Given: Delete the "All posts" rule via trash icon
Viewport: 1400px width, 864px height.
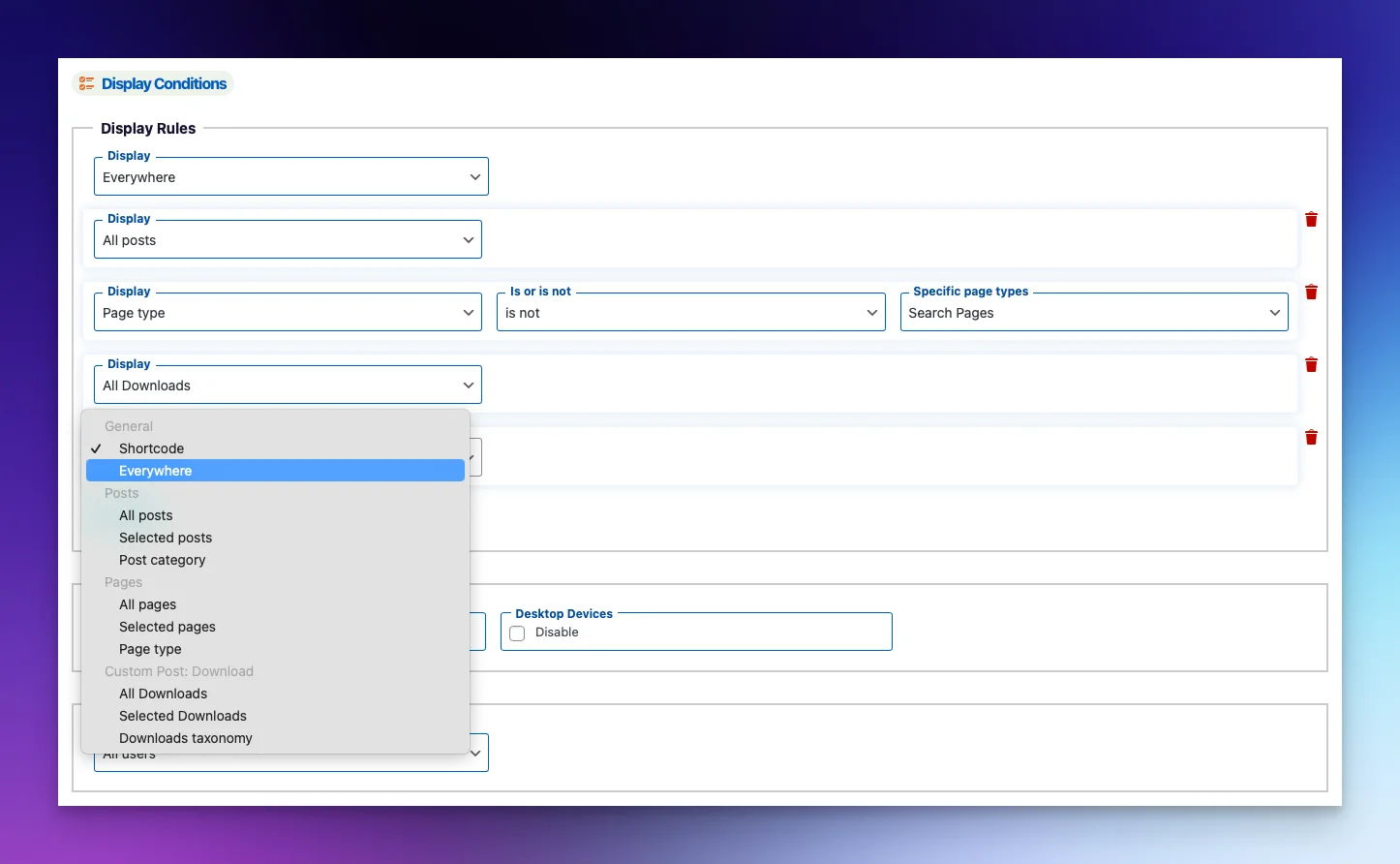Looking at the screenshot, I should point(1311,219).
